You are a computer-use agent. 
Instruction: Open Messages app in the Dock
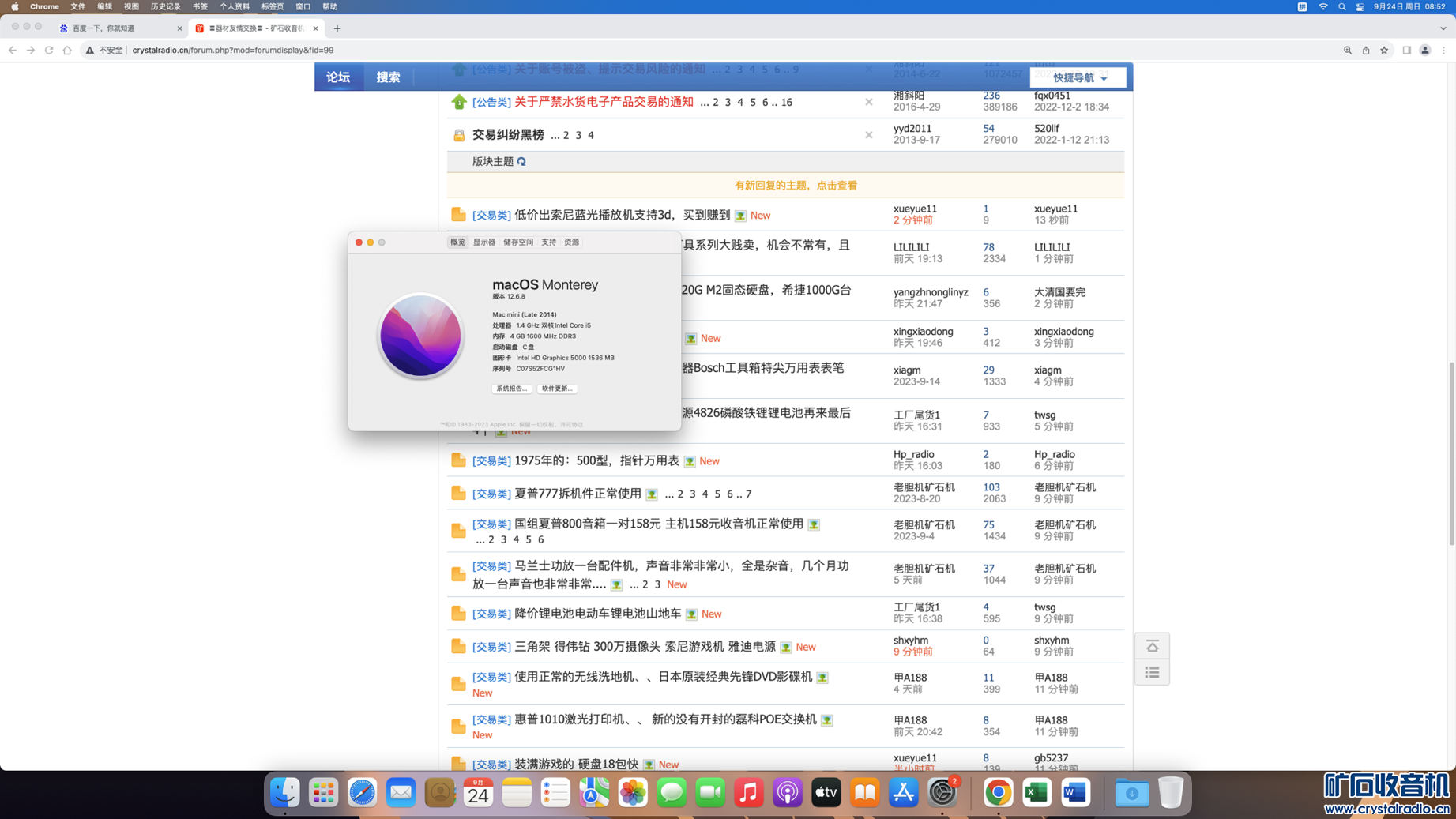coord(672,792)
